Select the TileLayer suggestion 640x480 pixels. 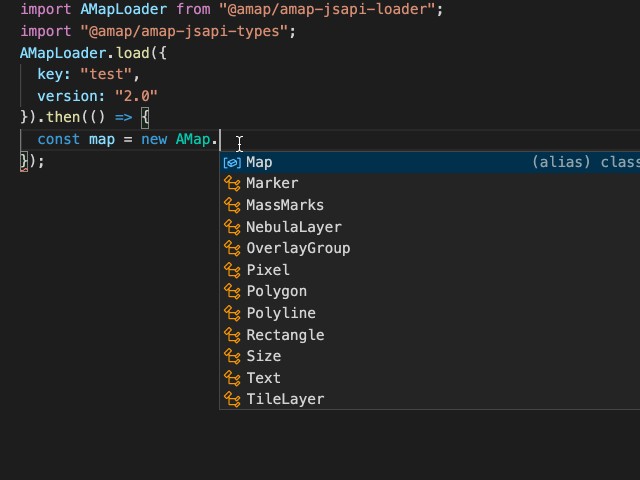pos(285,399)
